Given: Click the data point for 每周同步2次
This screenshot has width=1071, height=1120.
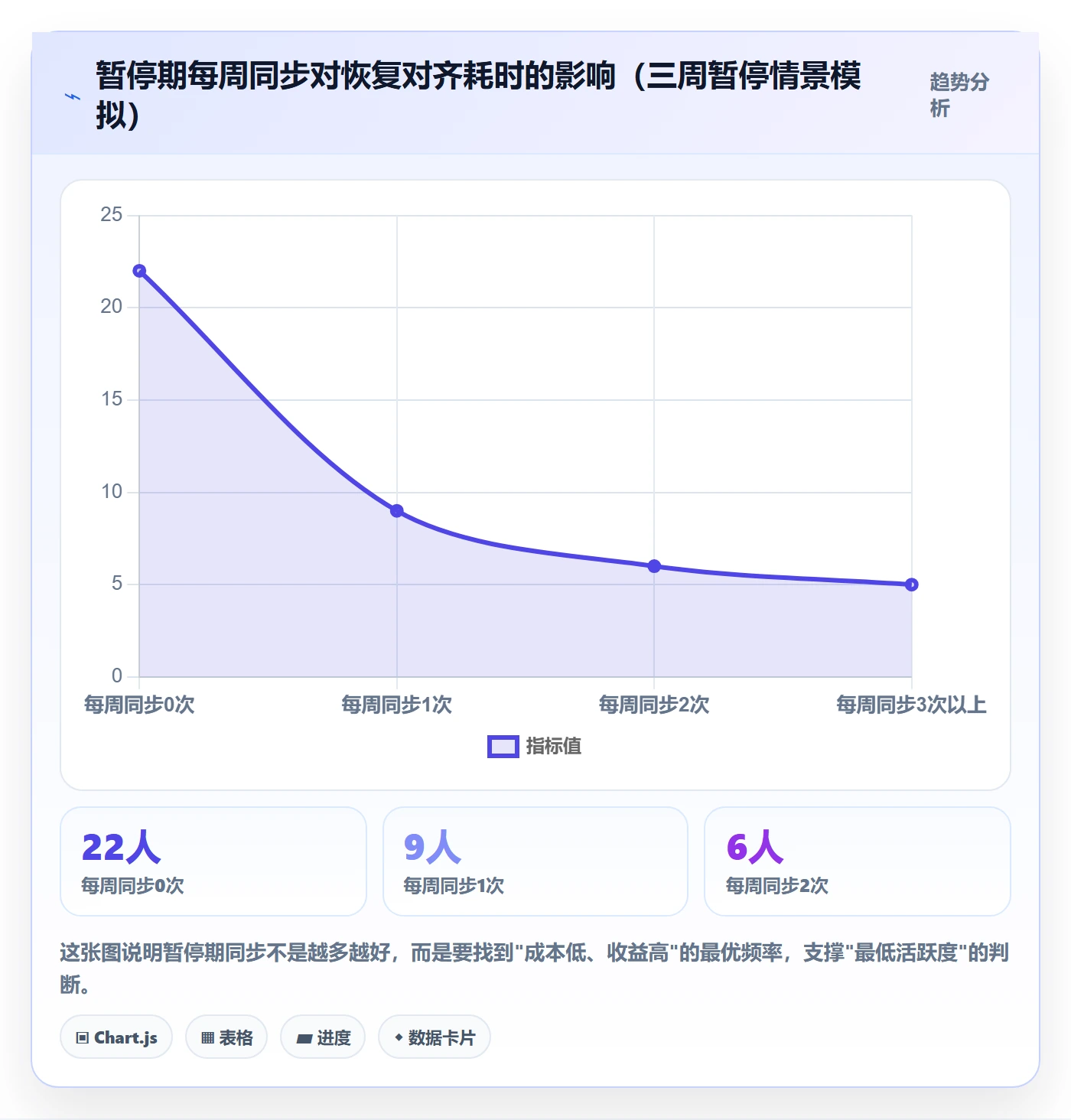Looking at the screenshot, I should pos(654,566).
